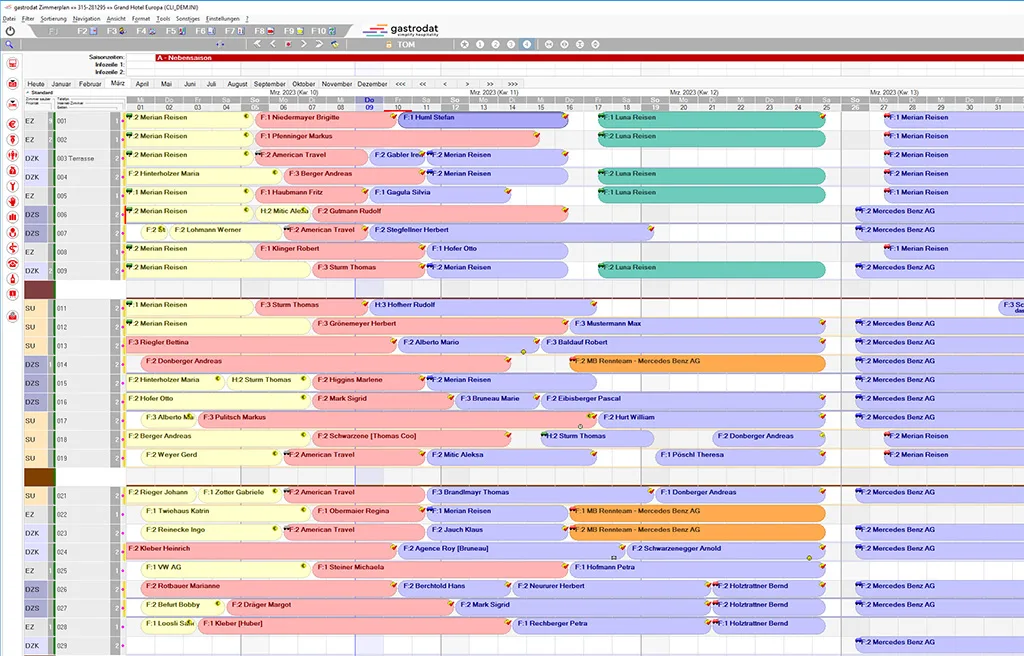The height and width of the screenshot is (656, 1024).
Task: Select the Gutmann Rudolf booking
Action: click(x=440, y=212)
